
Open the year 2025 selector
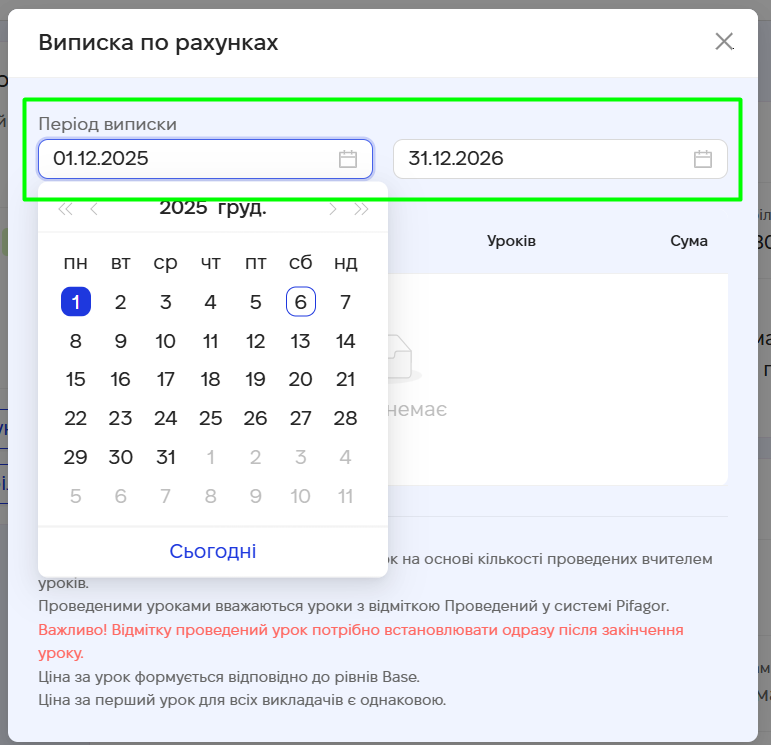coord(183,208)
